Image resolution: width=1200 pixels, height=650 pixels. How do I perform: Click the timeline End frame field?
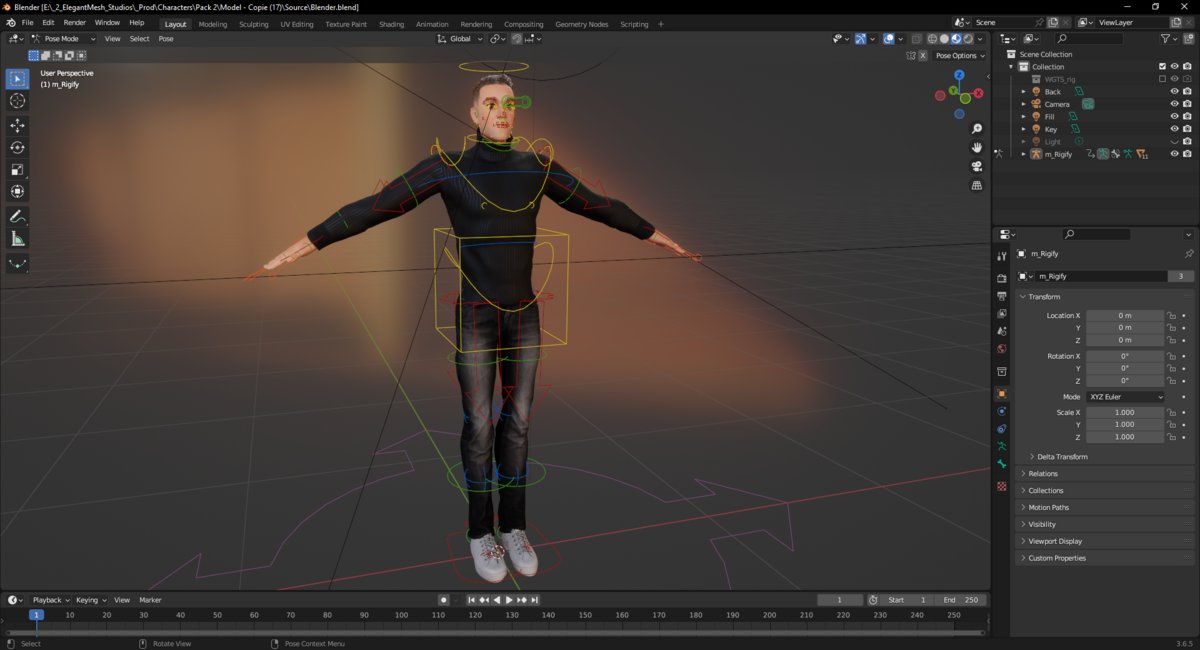tap(960, 600)
